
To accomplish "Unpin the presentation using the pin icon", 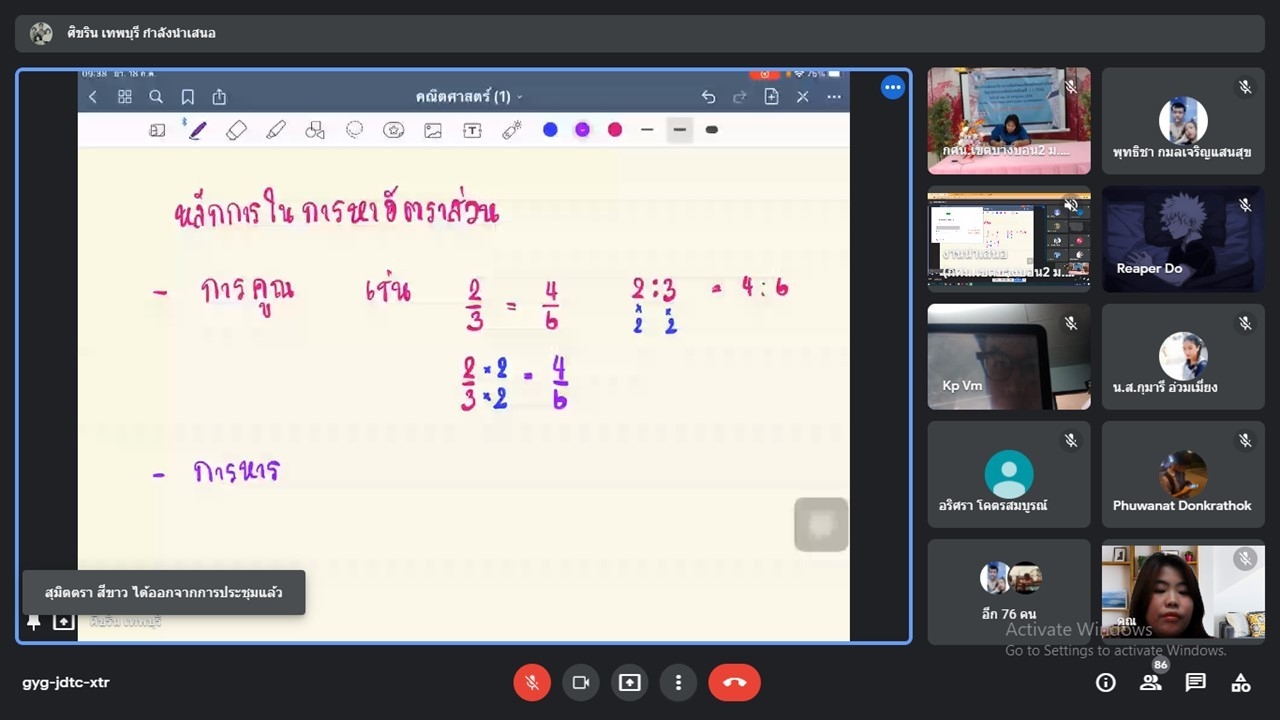I will point(34,622).
